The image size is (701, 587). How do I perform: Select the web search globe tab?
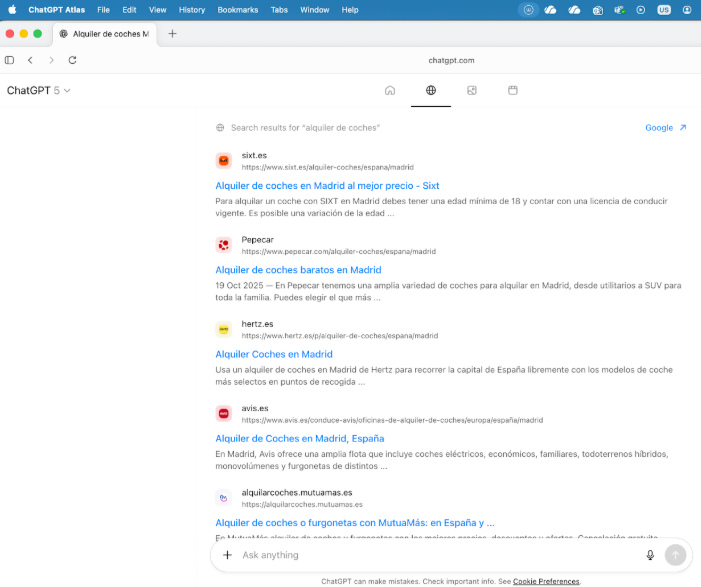[x=431, y=90]
